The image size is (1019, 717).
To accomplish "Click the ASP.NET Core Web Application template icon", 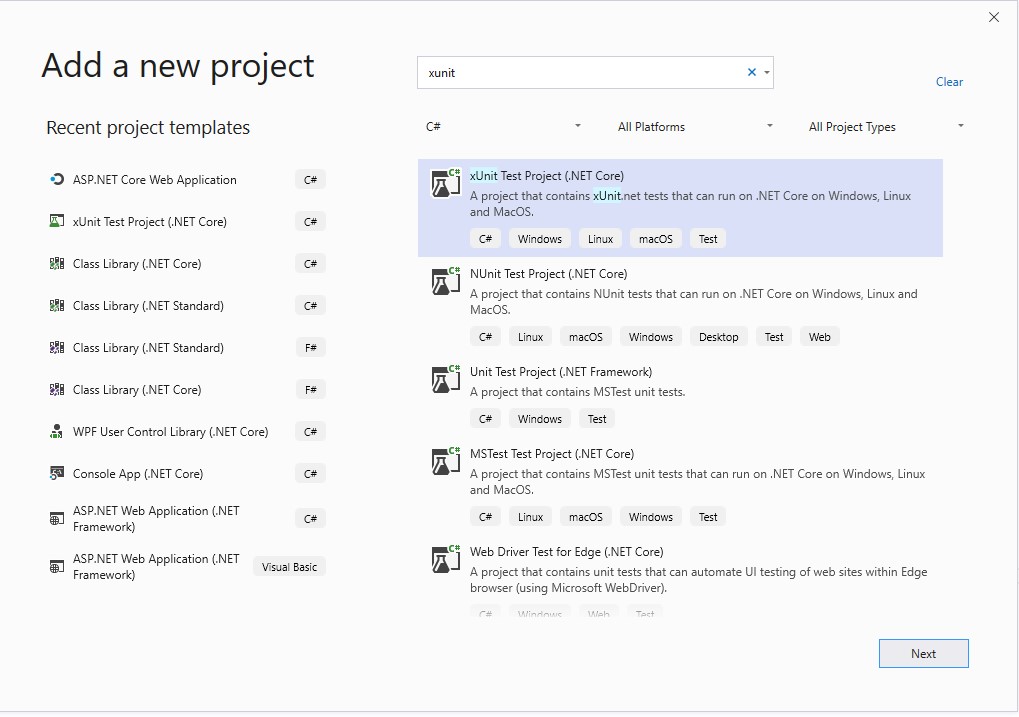I will [57, 179].
